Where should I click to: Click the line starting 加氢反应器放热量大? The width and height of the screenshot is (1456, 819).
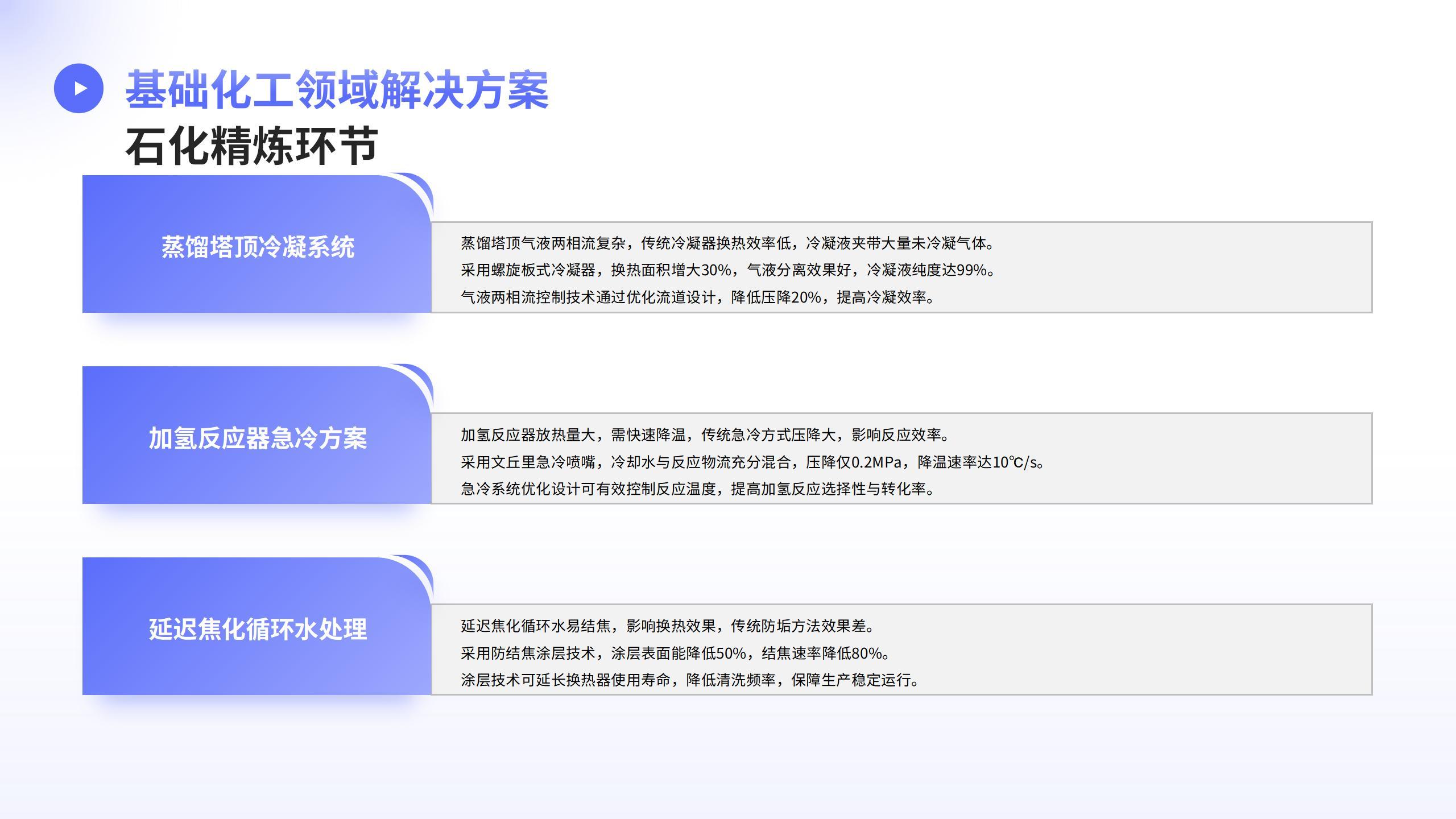point(705,435)
